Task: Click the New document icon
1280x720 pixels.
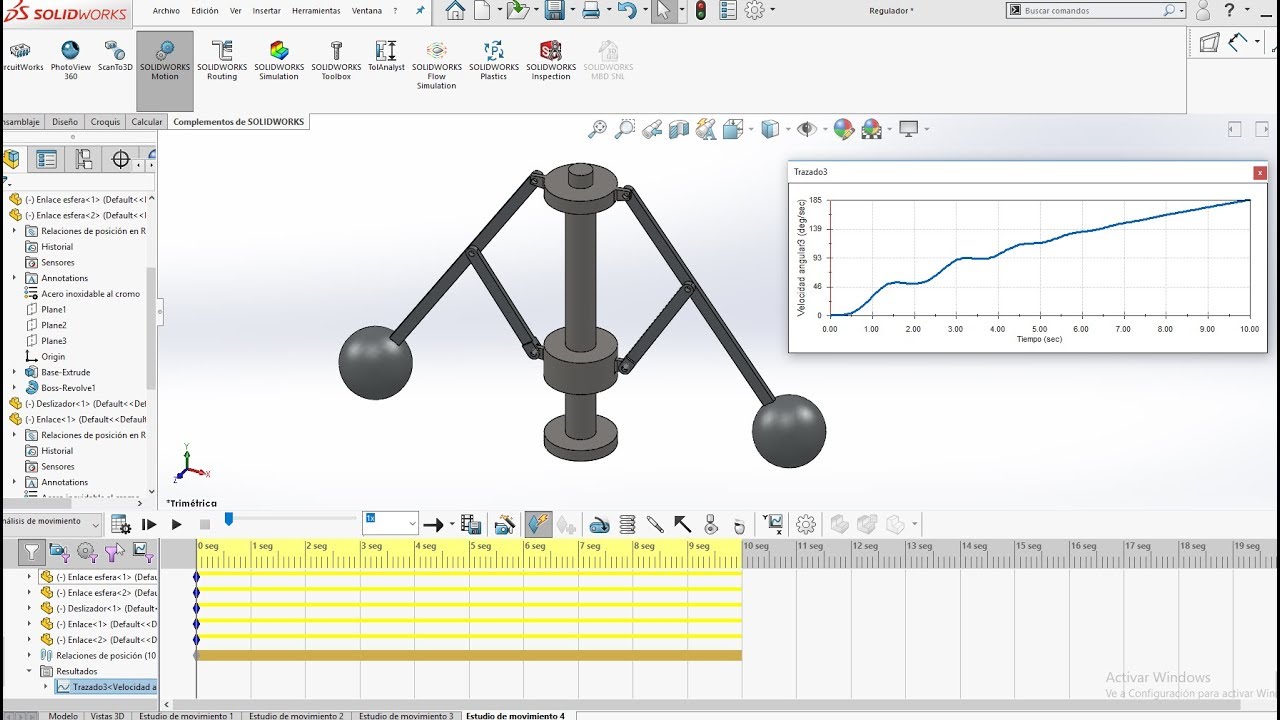Action: [x=482, y=11]
